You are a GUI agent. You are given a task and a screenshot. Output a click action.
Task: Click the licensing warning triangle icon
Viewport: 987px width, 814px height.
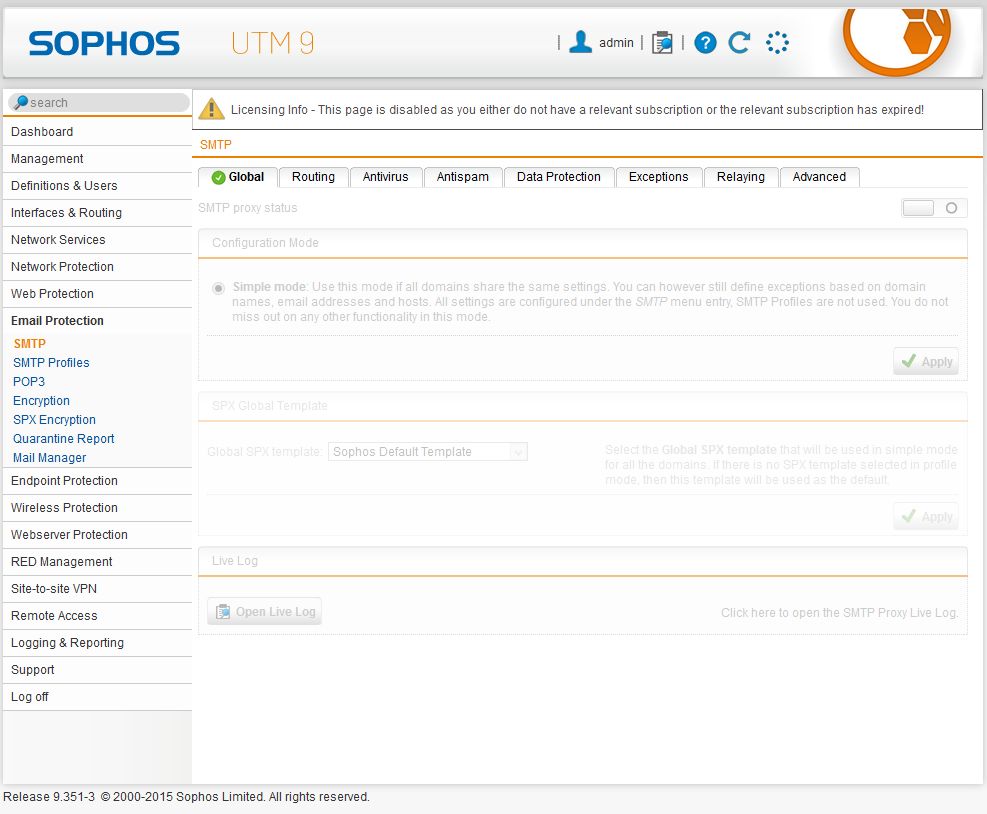(212, 109)
